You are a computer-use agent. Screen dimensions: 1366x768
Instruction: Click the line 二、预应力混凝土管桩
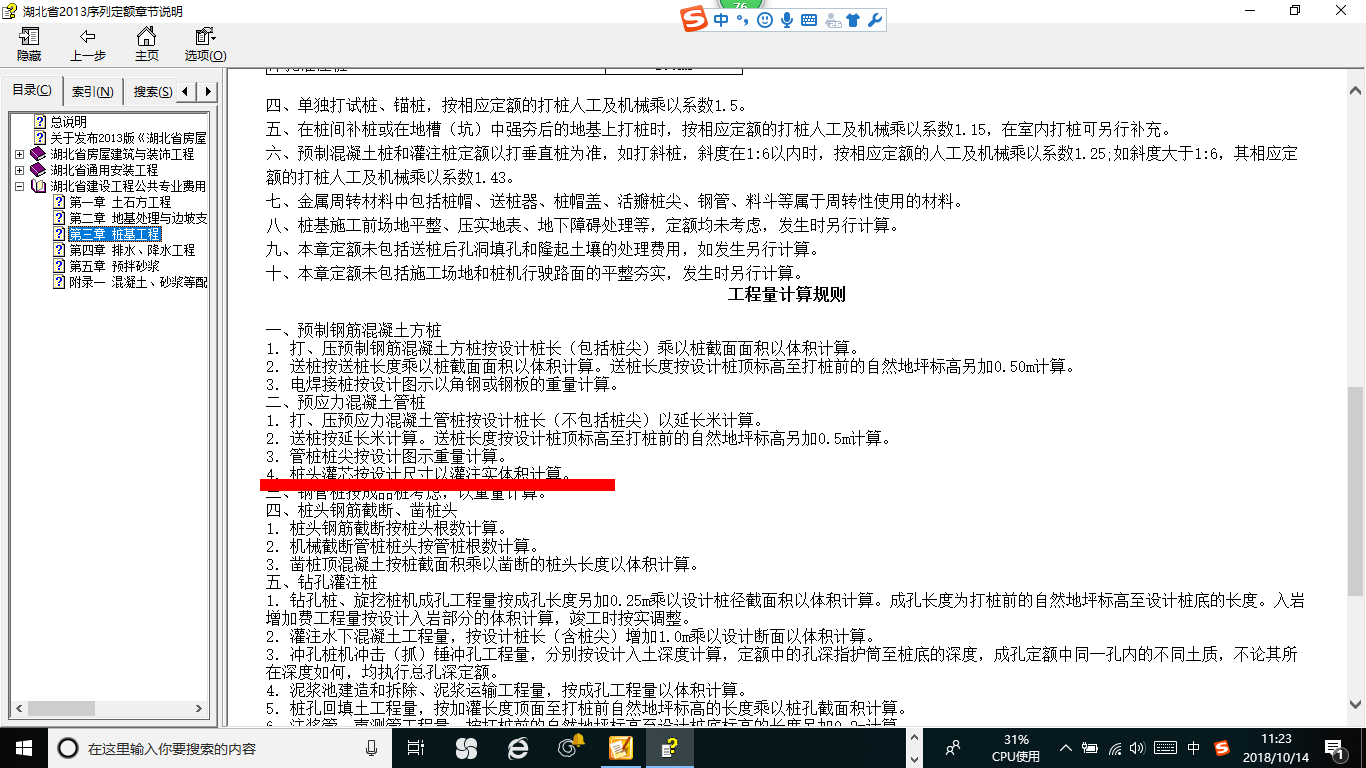(x=346, y=402)
